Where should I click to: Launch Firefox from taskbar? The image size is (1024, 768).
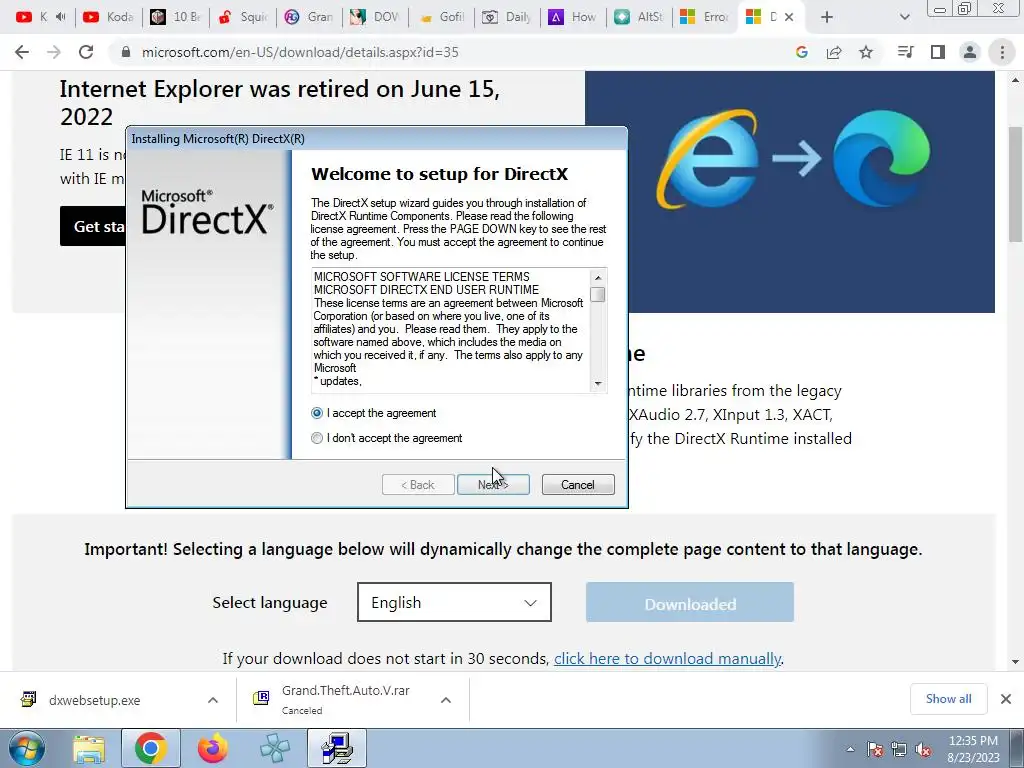(x=213, y=748)
